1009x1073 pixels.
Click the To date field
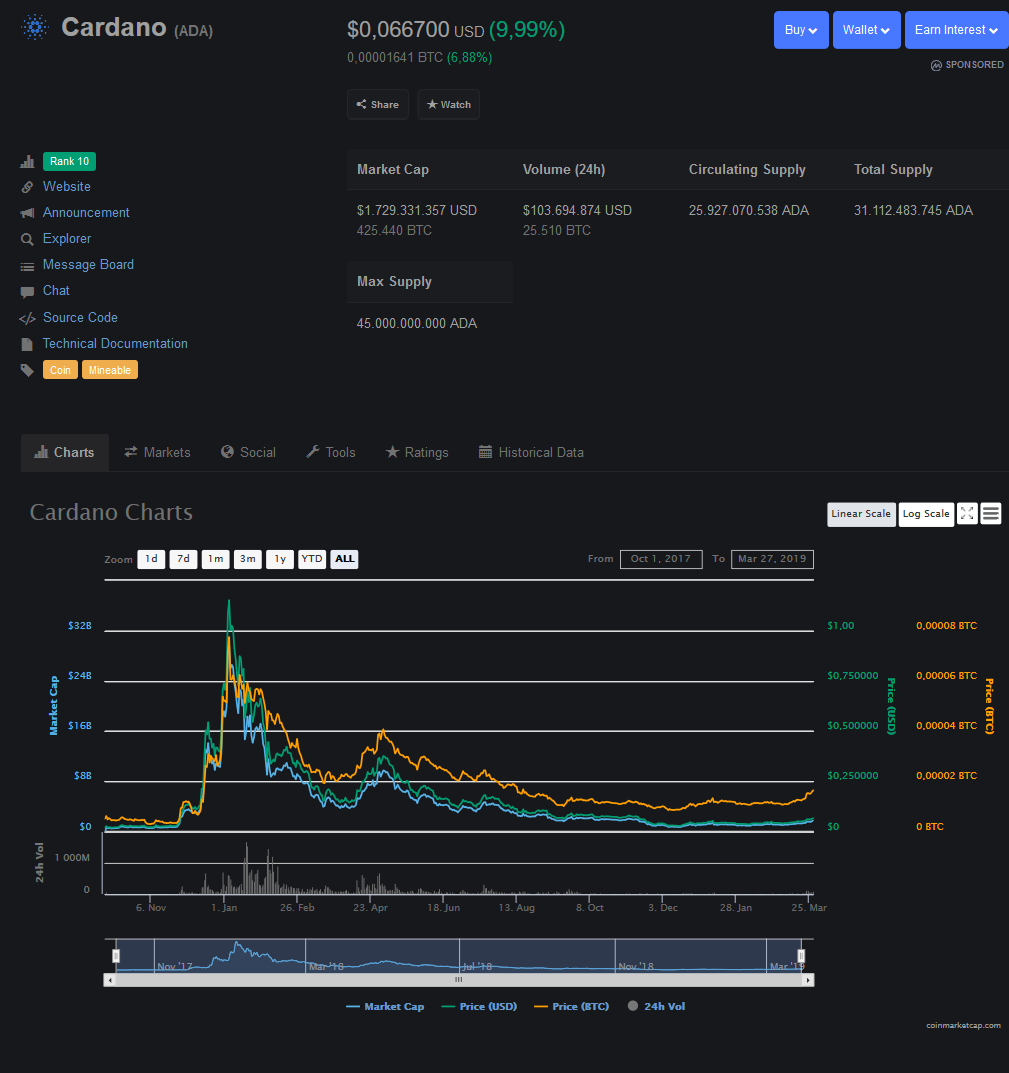(772, 559)
